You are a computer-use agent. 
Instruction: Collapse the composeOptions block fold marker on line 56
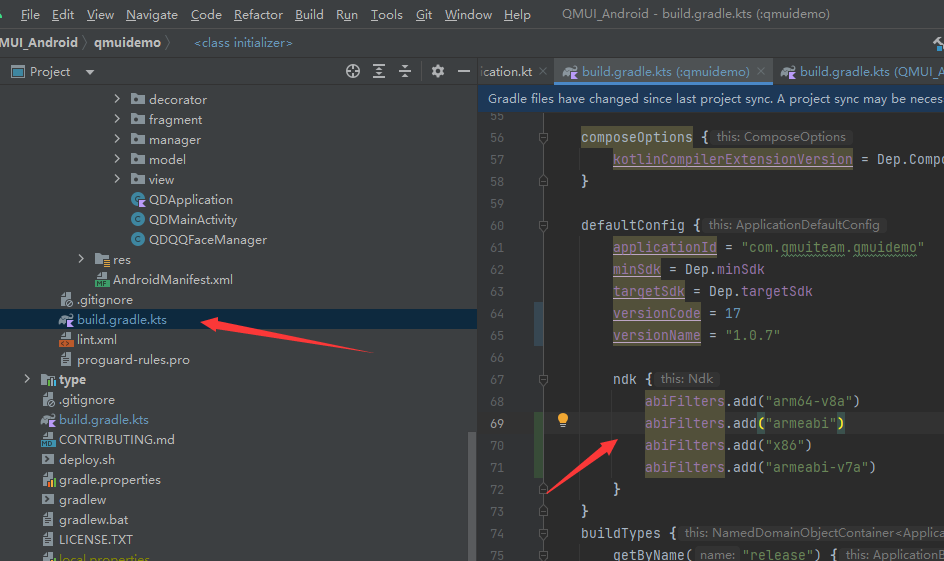[x=543, y=138]
